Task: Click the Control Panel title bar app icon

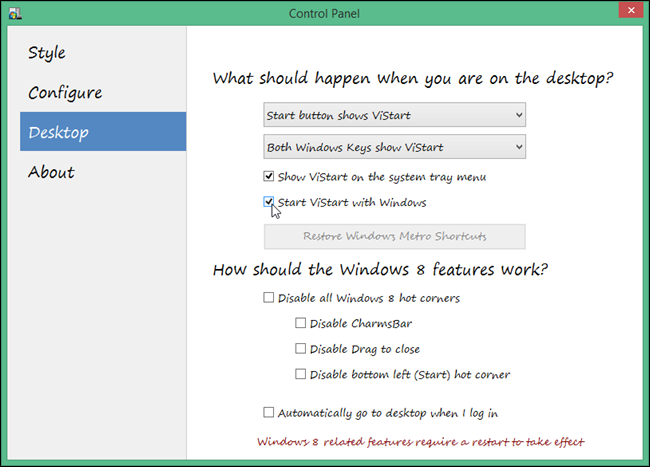Action: coord(15,14)
